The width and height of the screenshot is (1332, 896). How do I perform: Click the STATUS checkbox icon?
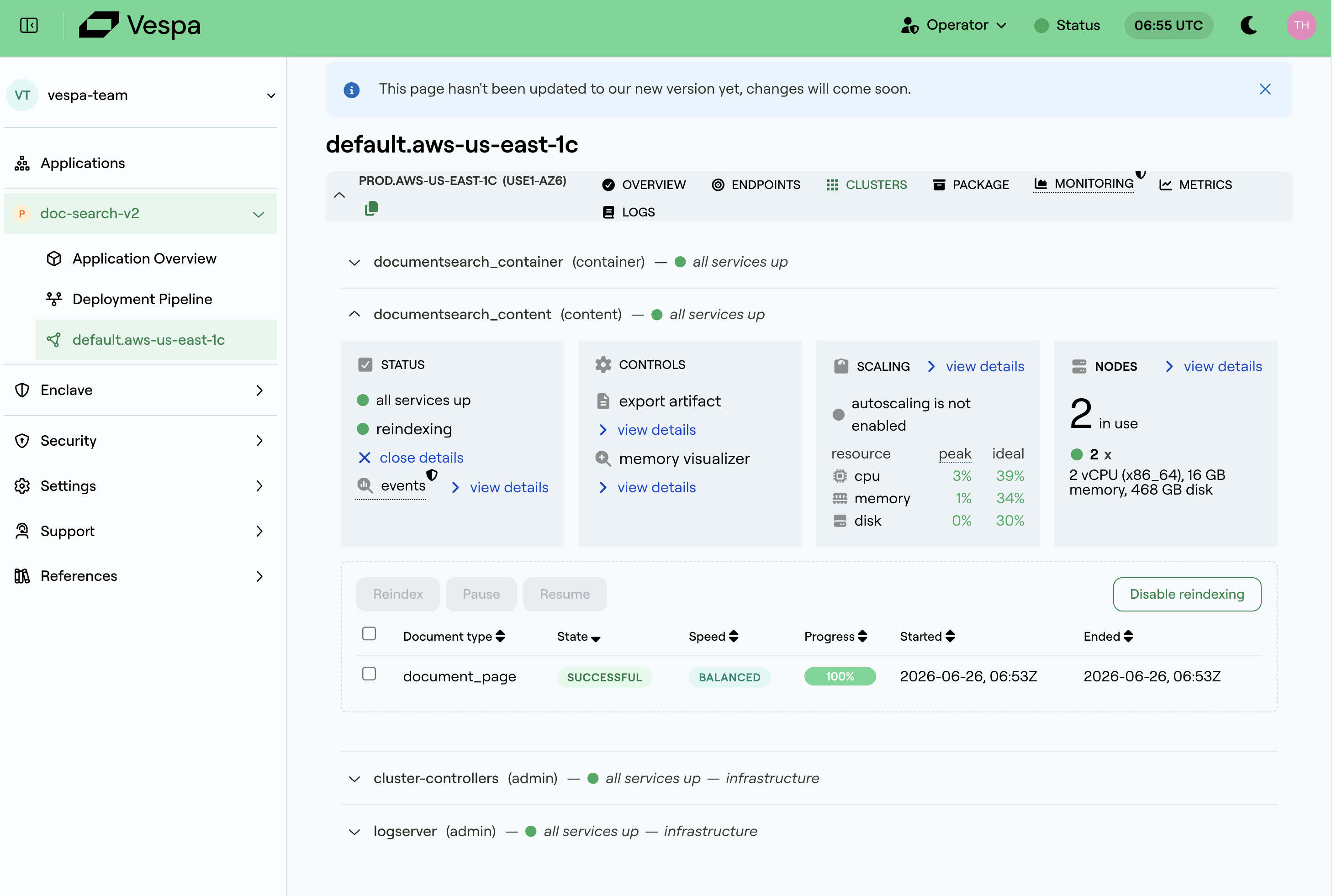[x=365, y=364]
